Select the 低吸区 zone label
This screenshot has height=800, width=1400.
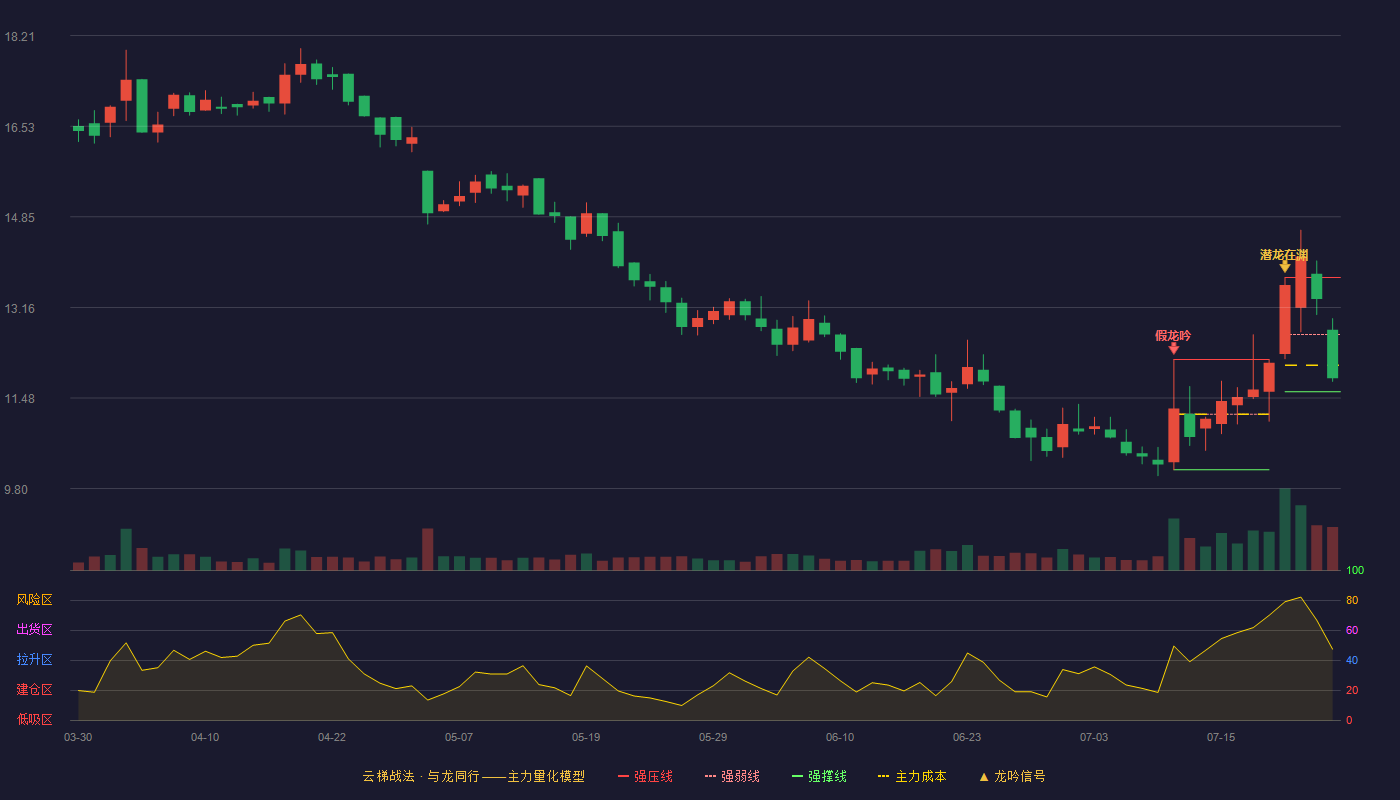34,719
